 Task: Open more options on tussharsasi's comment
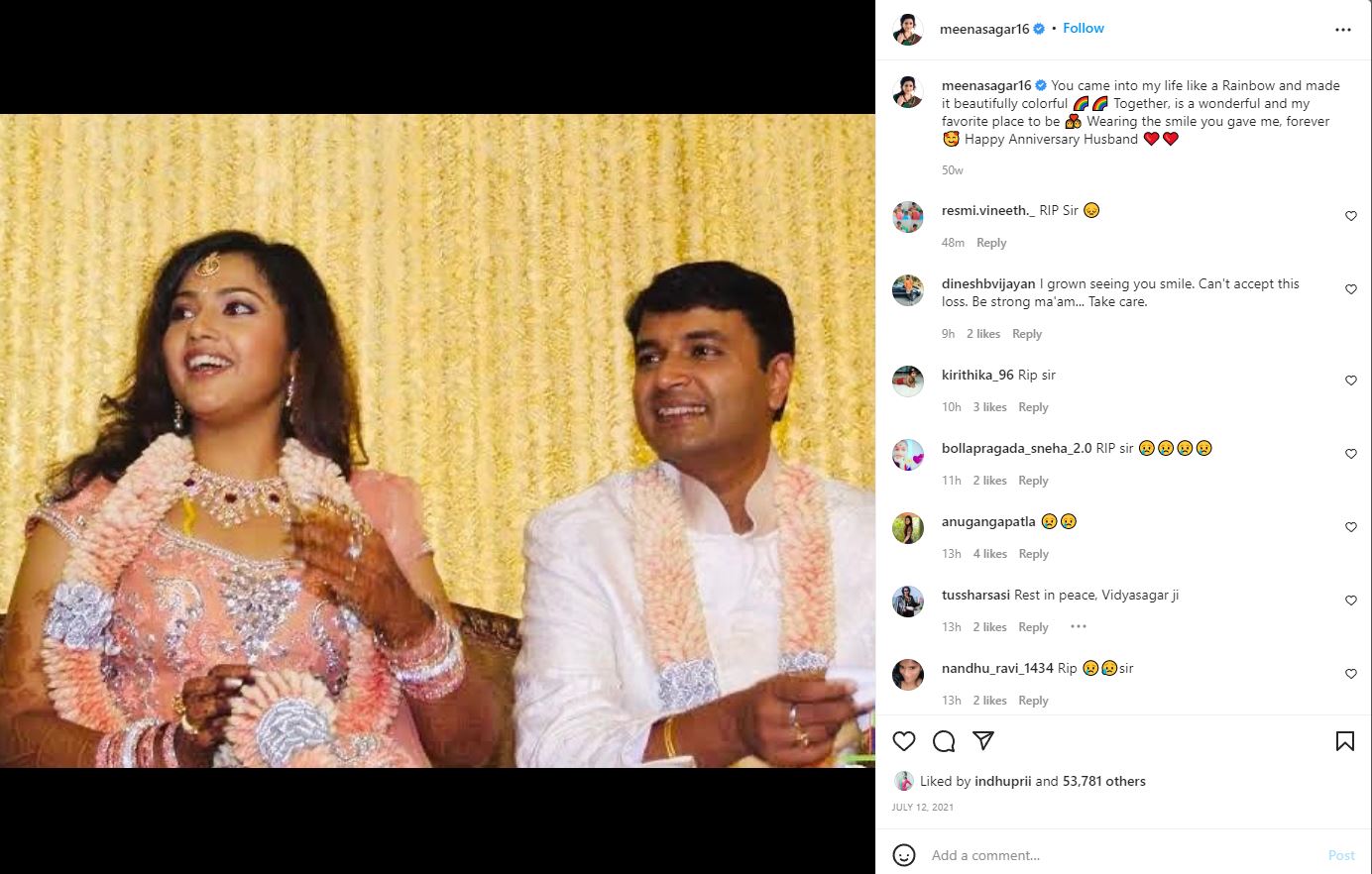pyautogui.click(x=1079, y=625)
